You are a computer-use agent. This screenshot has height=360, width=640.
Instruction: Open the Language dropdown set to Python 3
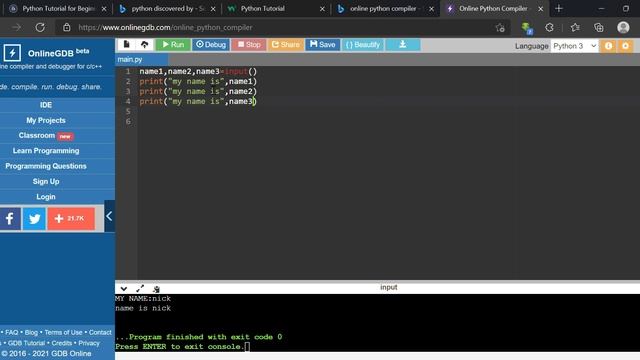click(x=574, y=46)
